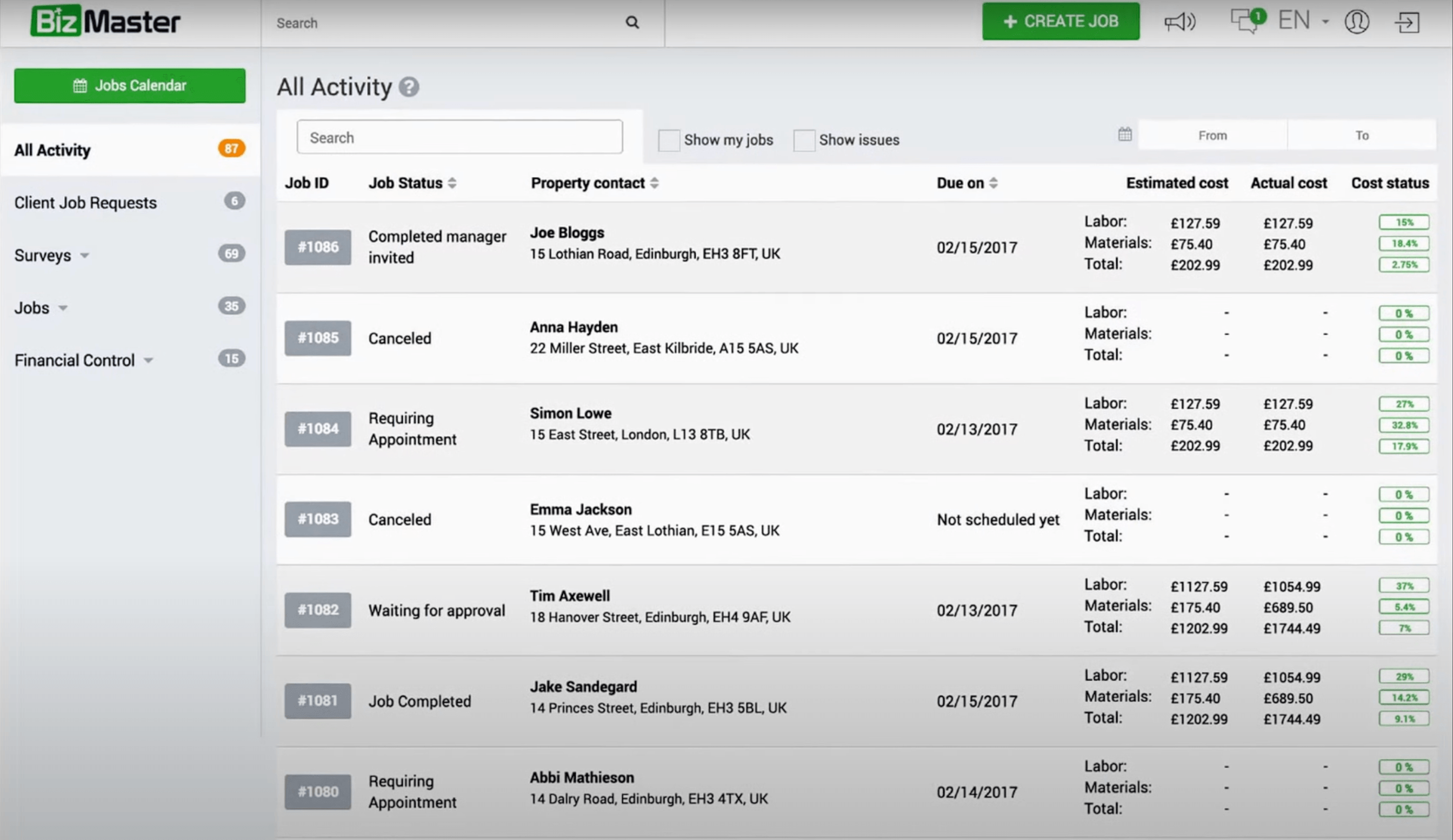Viewport: 1453px width, 840px height.
Task: Sort by Due on column arrows
Action: [x=993, y=183]
